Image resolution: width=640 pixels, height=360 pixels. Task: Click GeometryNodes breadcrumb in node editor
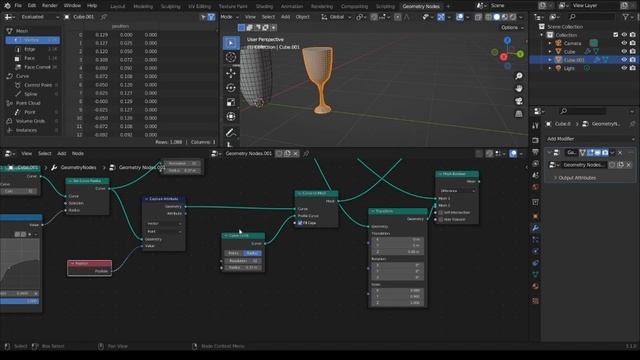pos(78,167)
